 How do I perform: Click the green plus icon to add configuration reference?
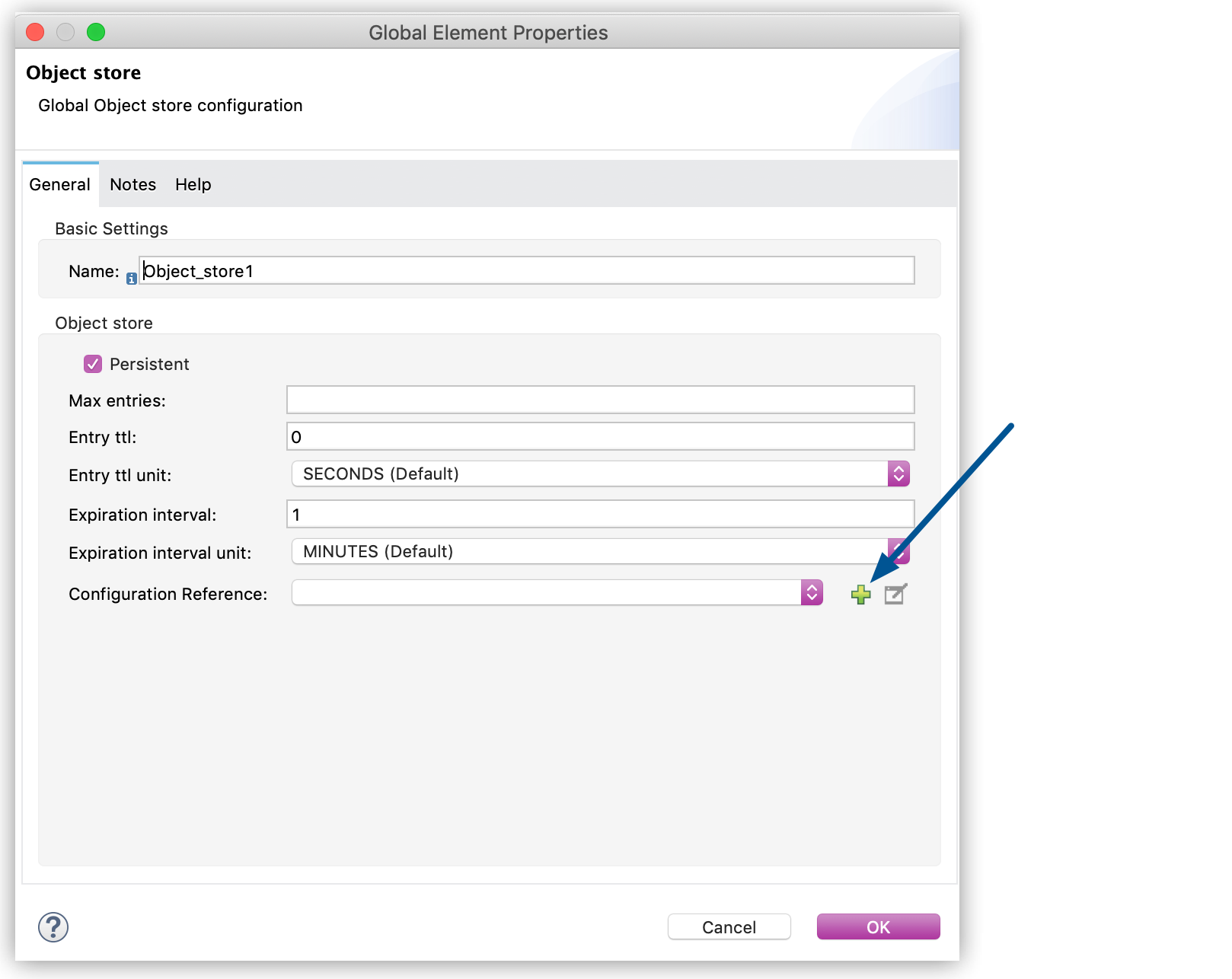click(861, 595)
